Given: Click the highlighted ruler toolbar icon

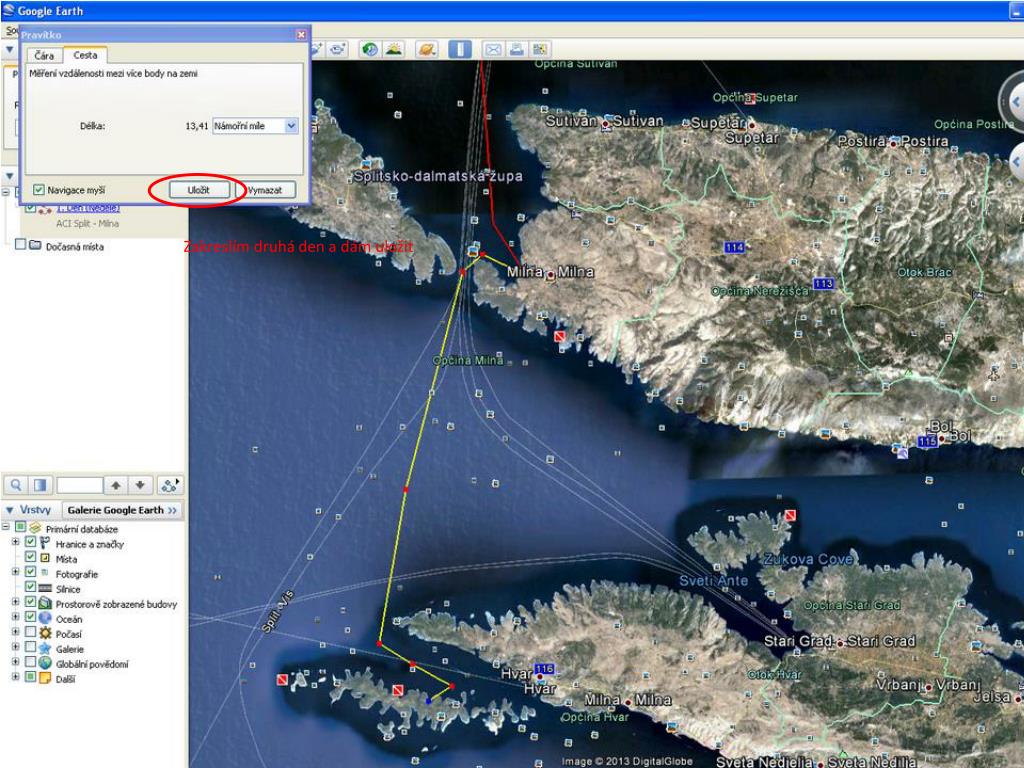Looking at the screenshot, I should [x=460, y=49].
